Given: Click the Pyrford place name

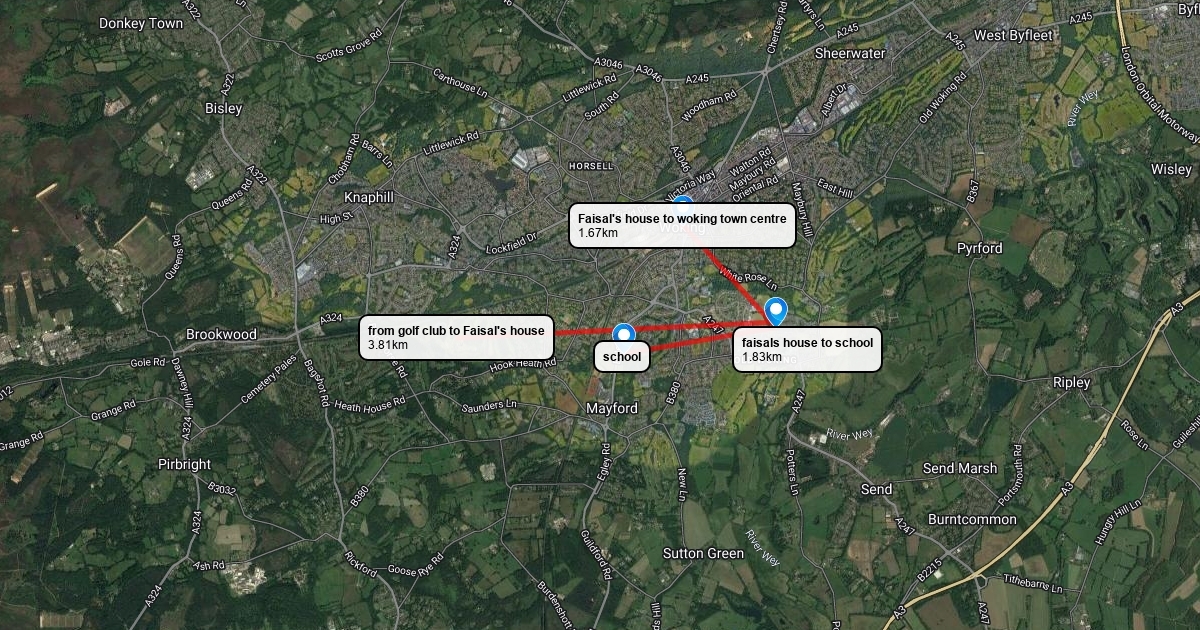Looking at the screenshot, I should point(979,248).
